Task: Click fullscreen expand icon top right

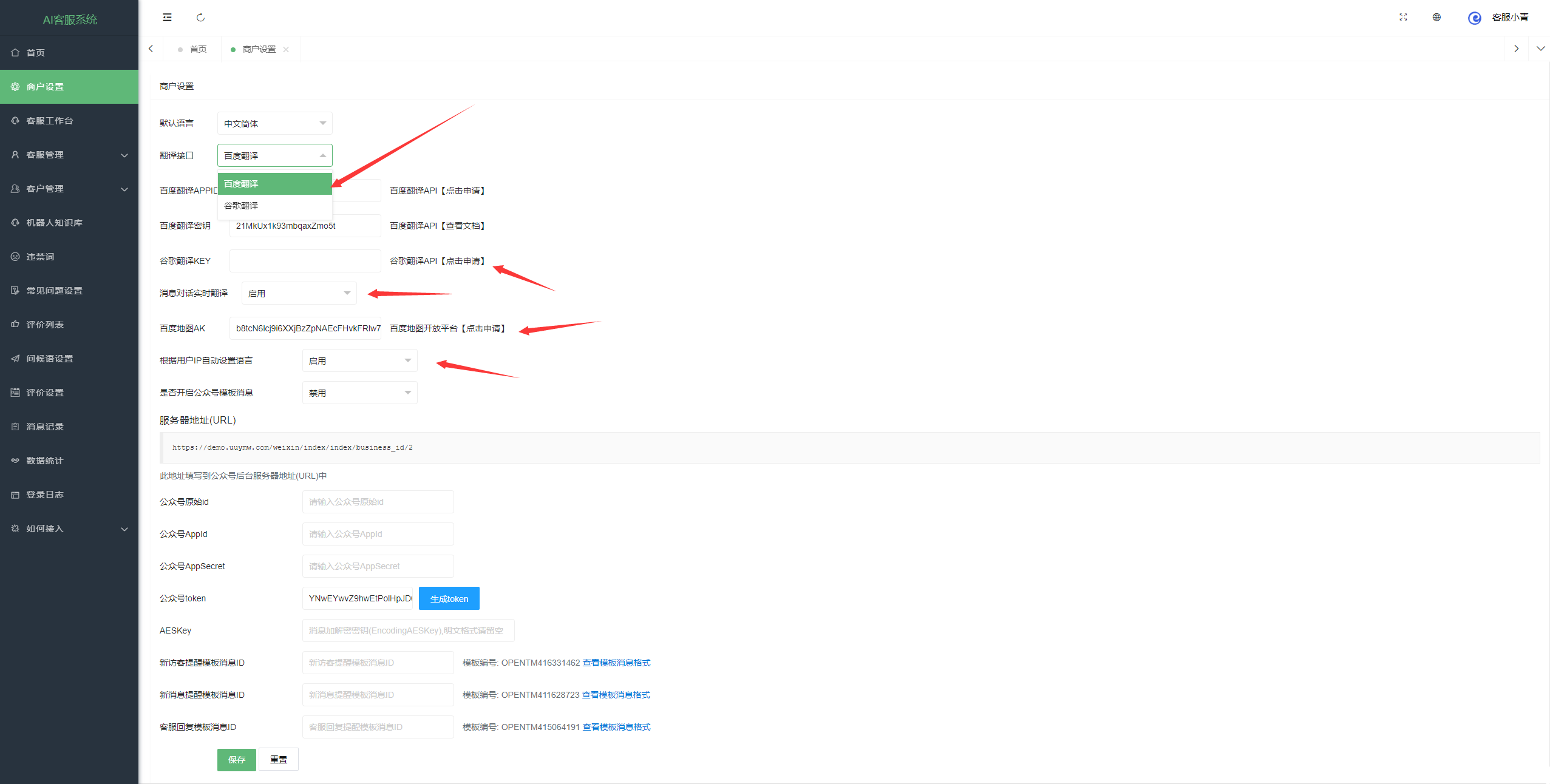Action: (x=1401, y=17)
